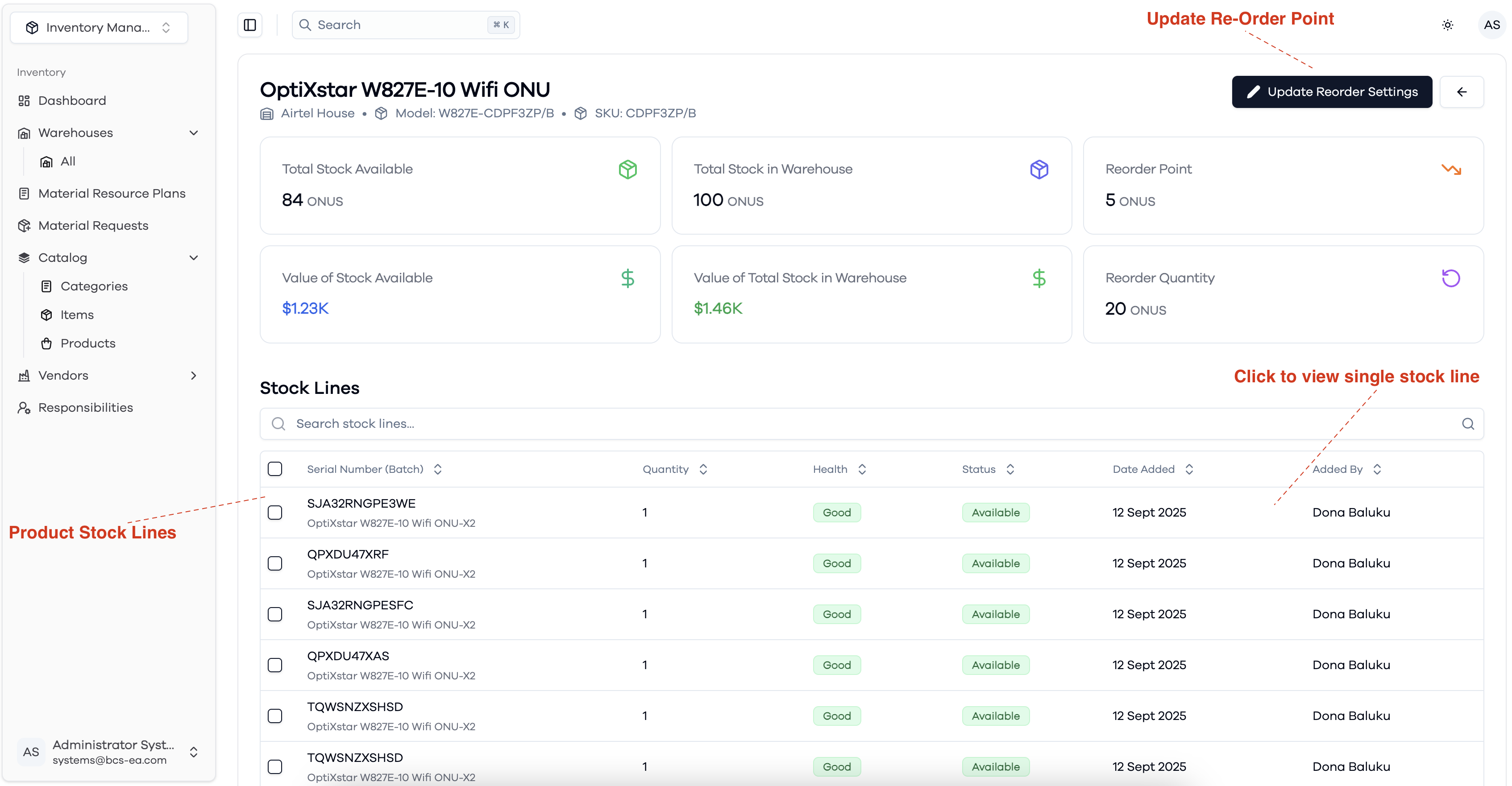This screenshot has height=786, width=1512.
Task: Click the Value of Stock Available dollar icon
Action: click(x=627, y=278)
